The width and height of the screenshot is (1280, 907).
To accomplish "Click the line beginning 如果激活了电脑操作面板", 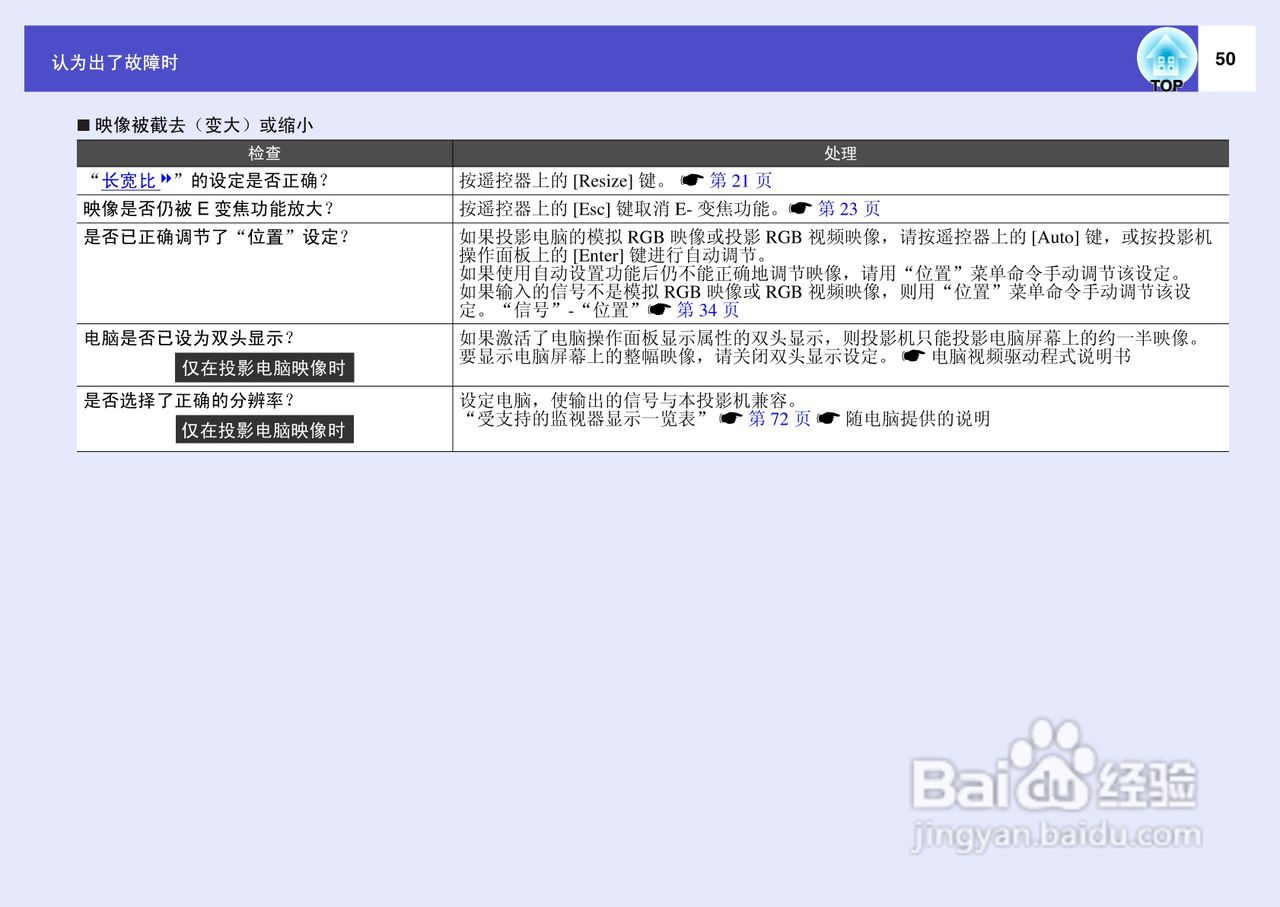I will [829, 338].
